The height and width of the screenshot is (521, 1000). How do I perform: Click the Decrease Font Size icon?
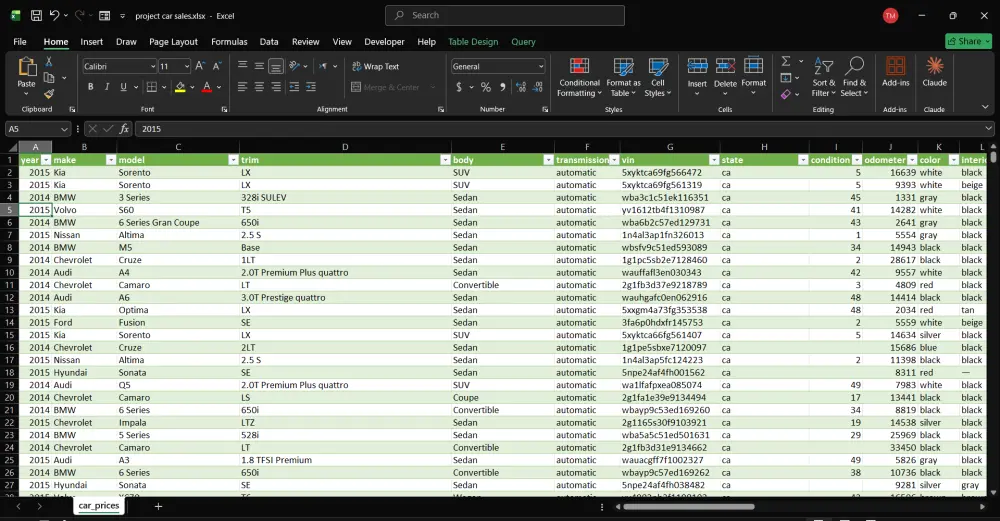tap(217, 66)
